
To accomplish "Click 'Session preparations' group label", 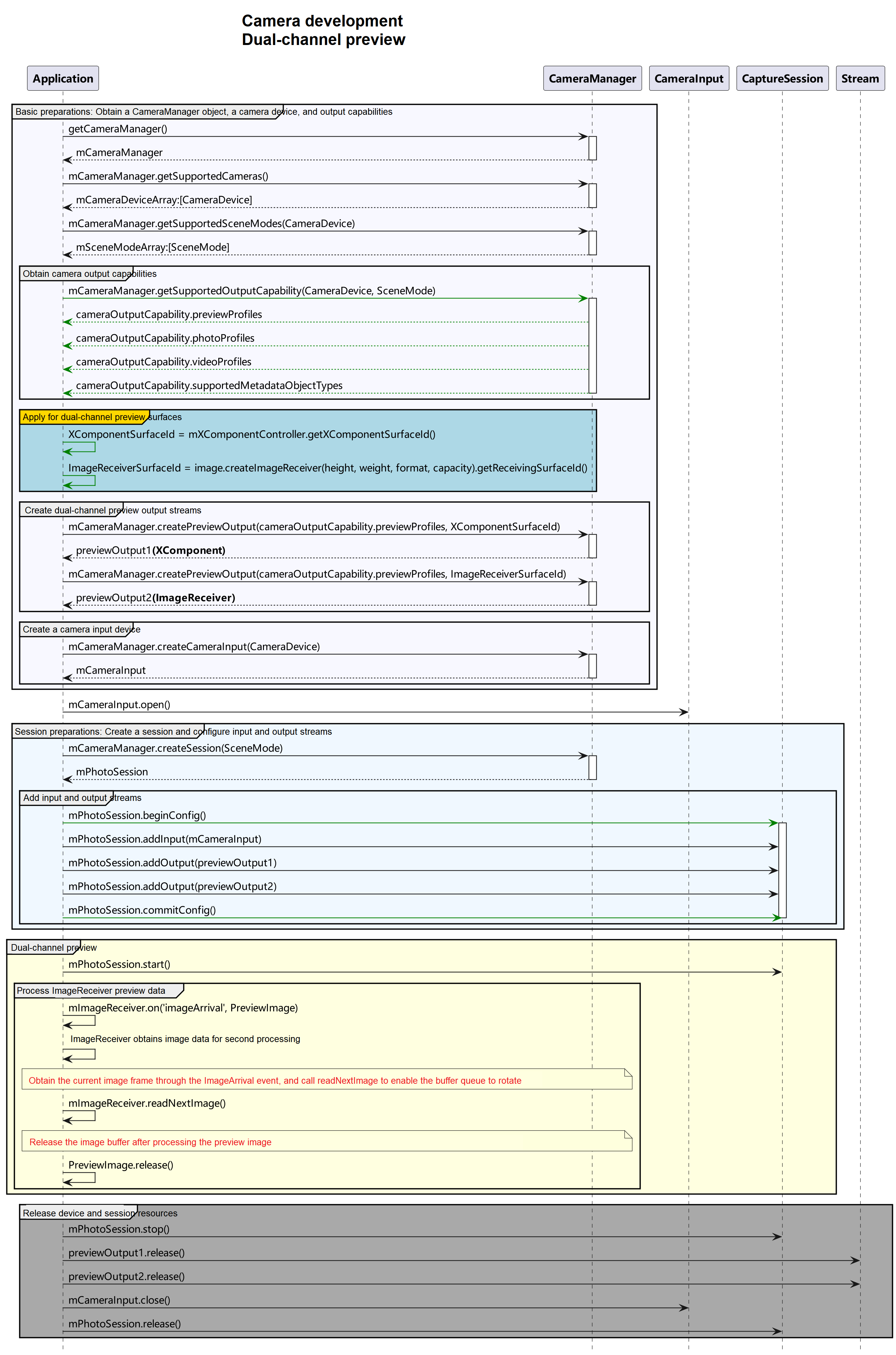I will 173,731.
